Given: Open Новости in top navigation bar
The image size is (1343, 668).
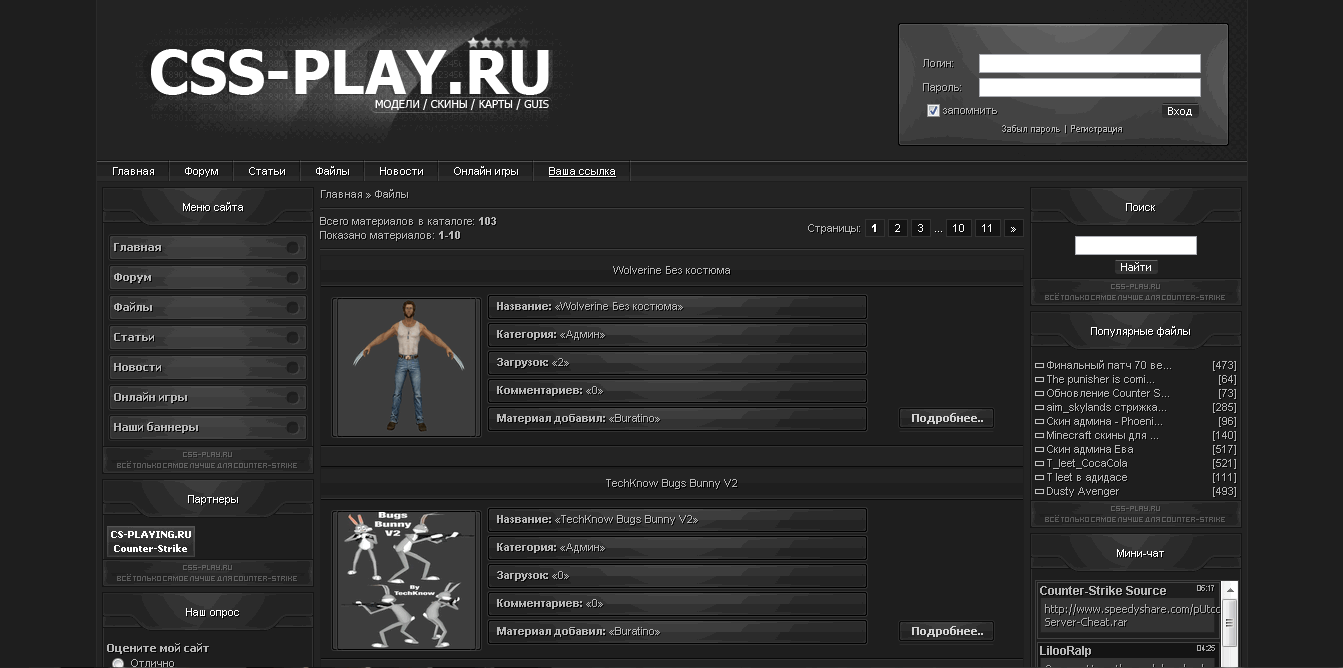Looking at the screenshot, I should click(401, 171).
